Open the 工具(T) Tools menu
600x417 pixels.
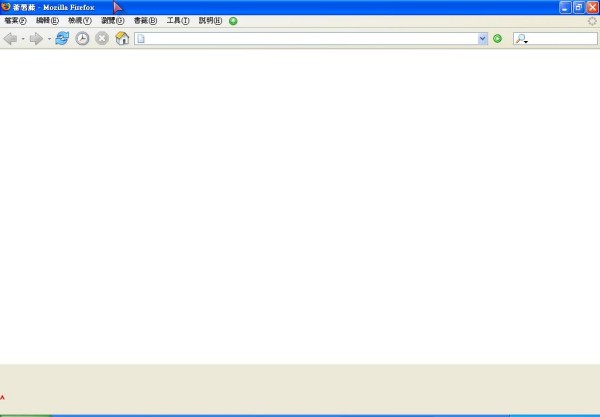click(178, 21)
